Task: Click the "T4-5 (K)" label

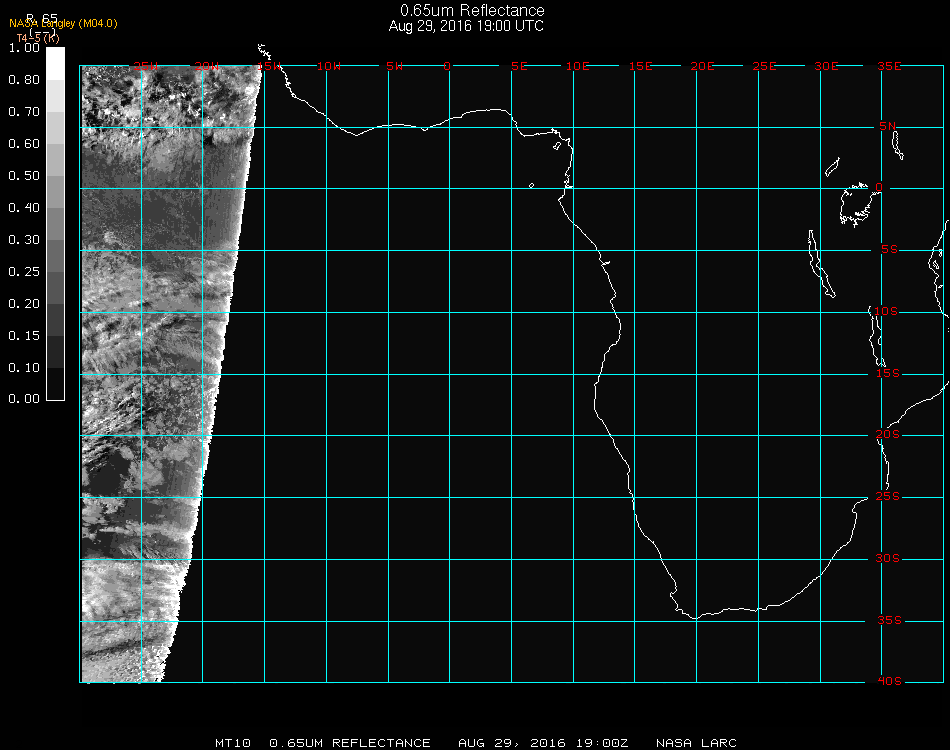Action: click(x=38, y=38)
